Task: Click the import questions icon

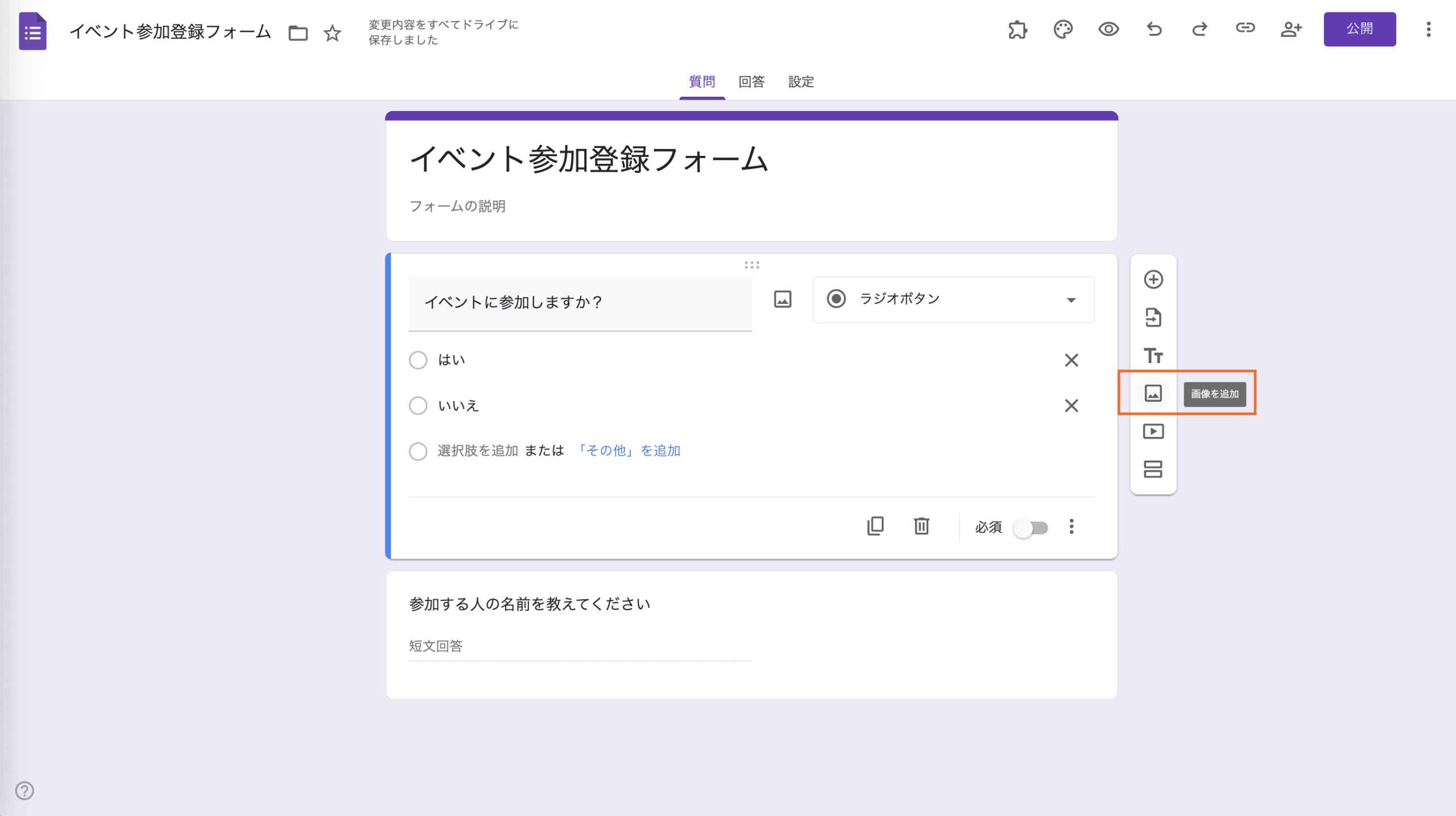Action: pyautogui.click(x=1153, y=318)
